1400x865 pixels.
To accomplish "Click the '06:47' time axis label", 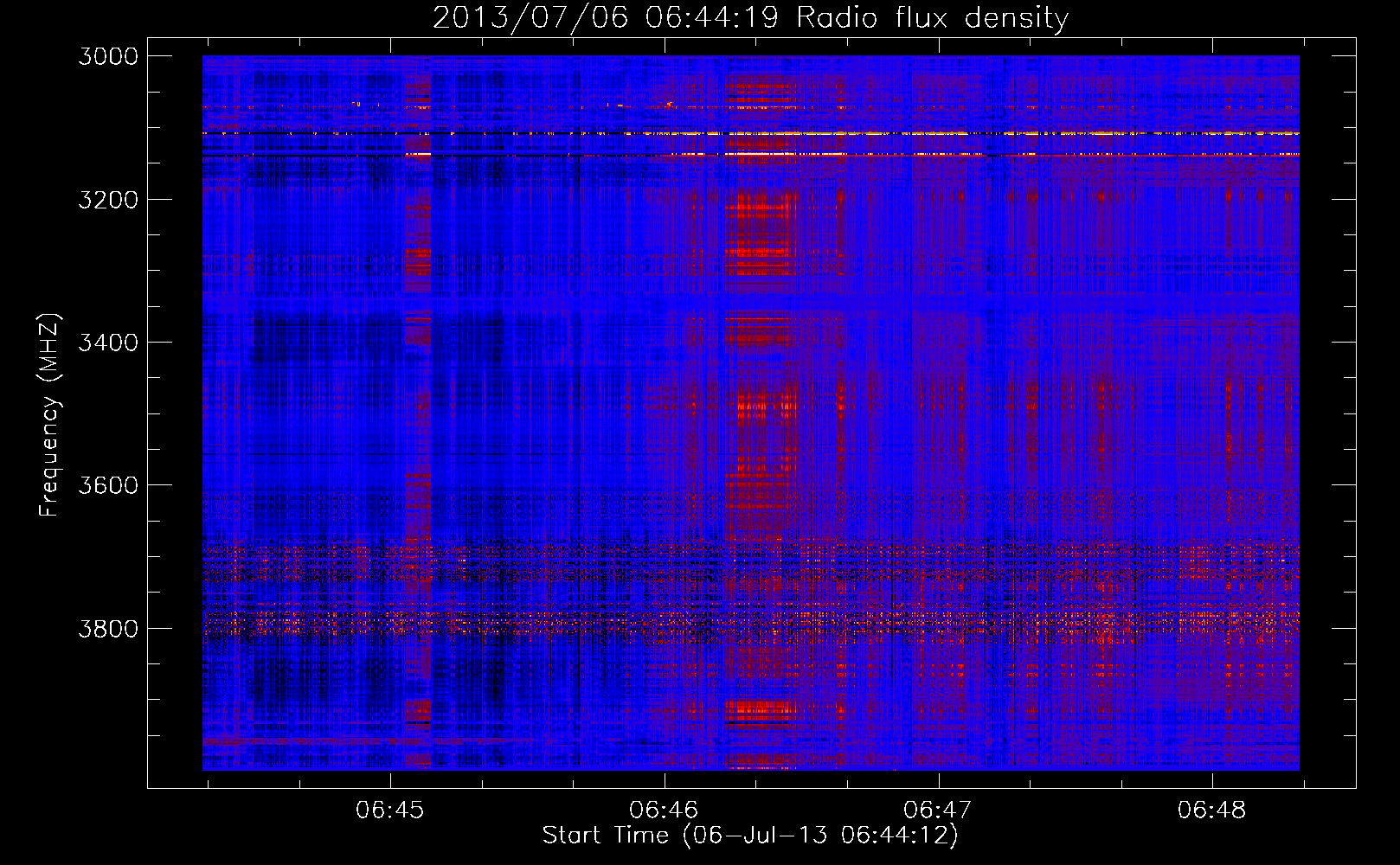I will (938, 811).
